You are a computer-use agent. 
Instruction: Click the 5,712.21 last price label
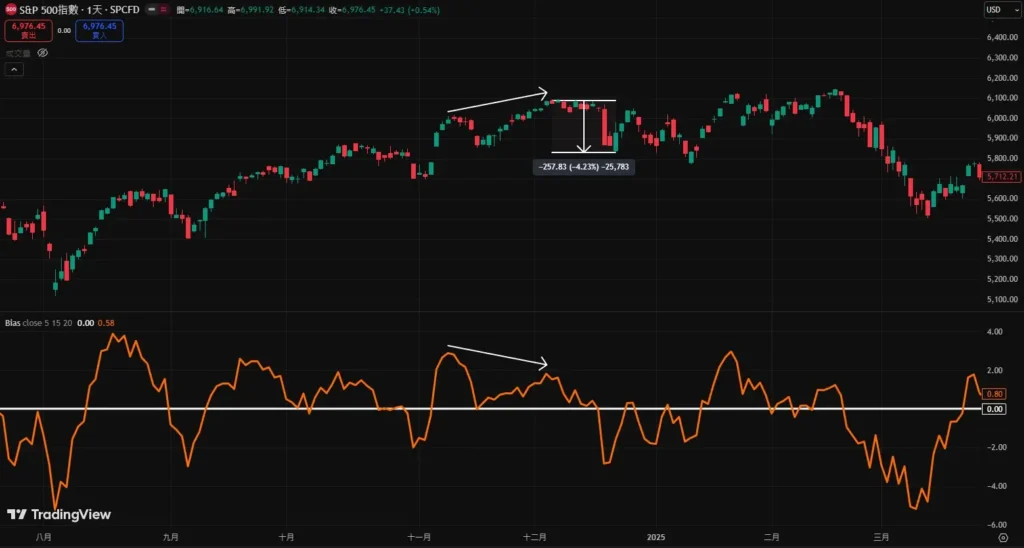[1001, 176]
